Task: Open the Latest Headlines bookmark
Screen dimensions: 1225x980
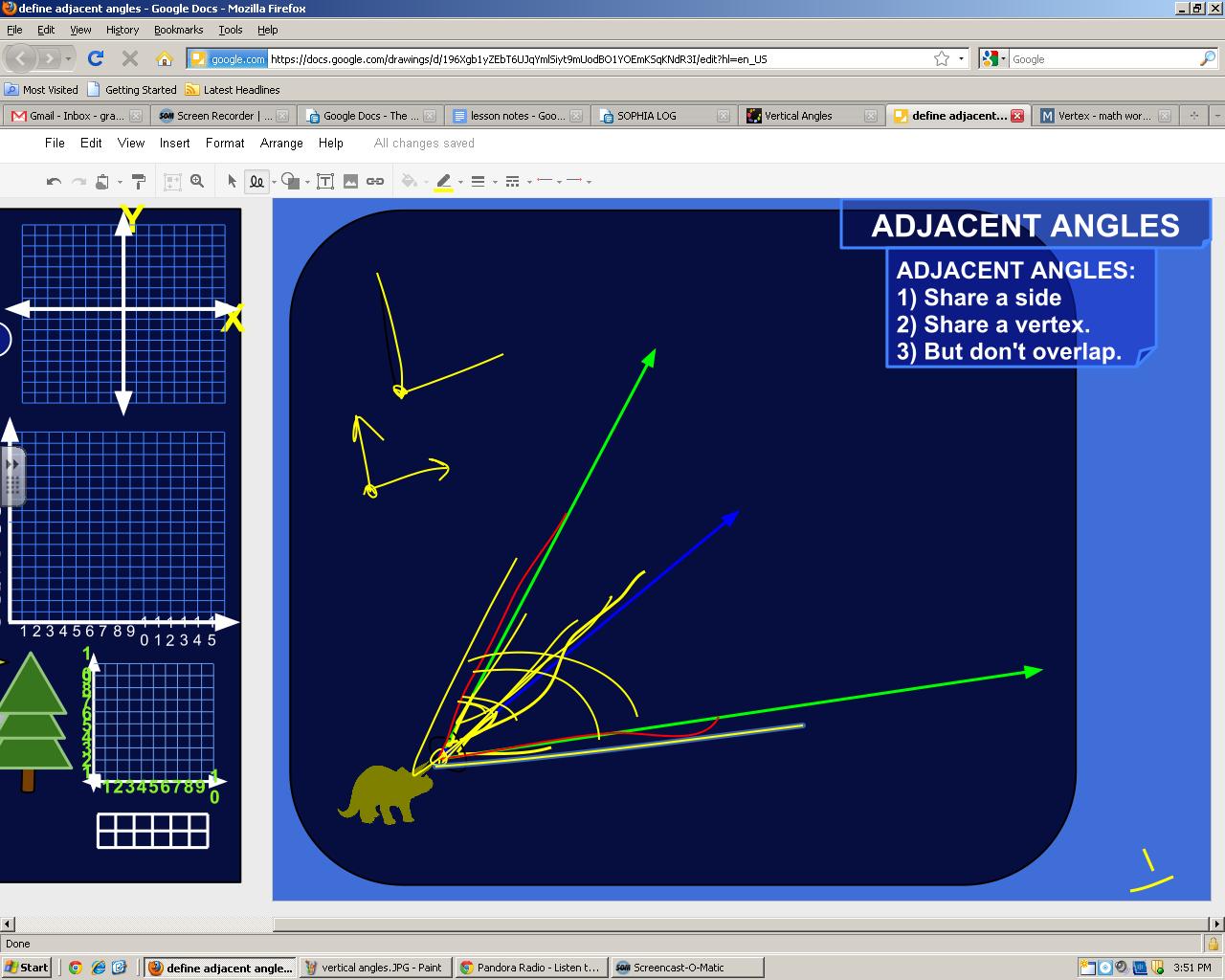Action: tap(233, 90)
